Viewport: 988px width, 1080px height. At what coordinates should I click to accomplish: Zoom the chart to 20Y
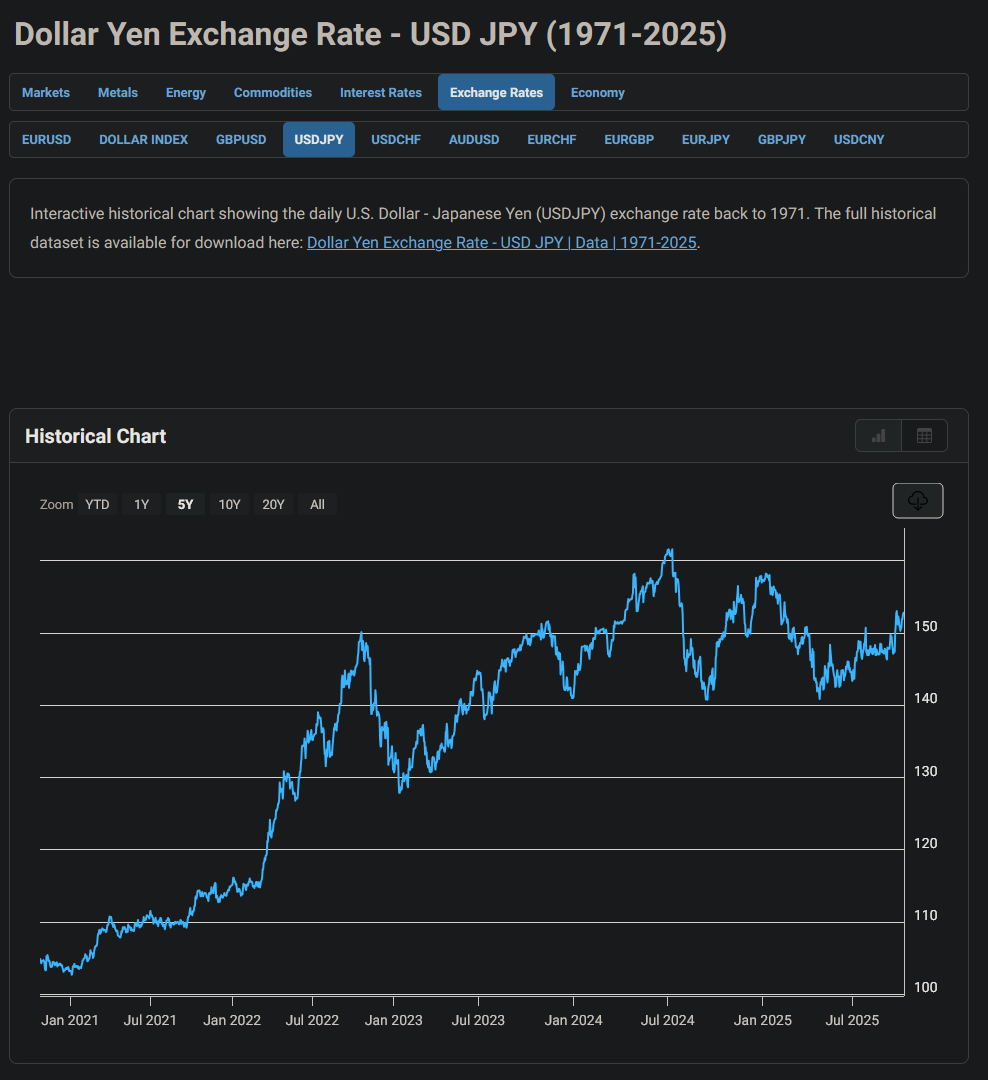(274, 504)
